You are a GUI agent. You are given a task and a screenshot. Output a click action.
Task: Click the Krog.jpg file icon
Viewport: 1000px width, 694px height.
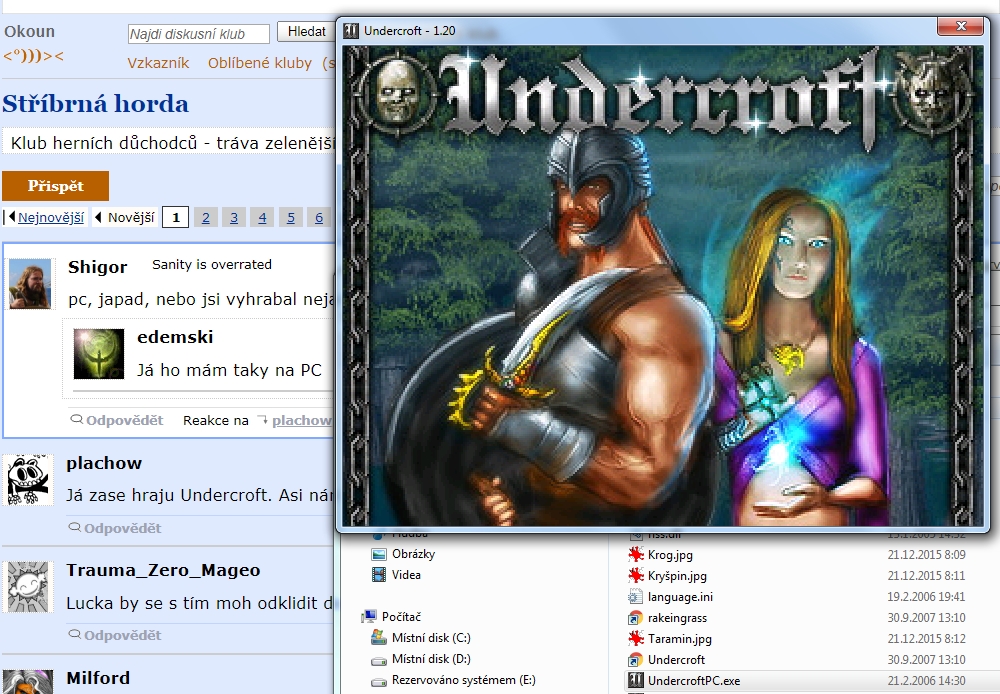[635, 554]
